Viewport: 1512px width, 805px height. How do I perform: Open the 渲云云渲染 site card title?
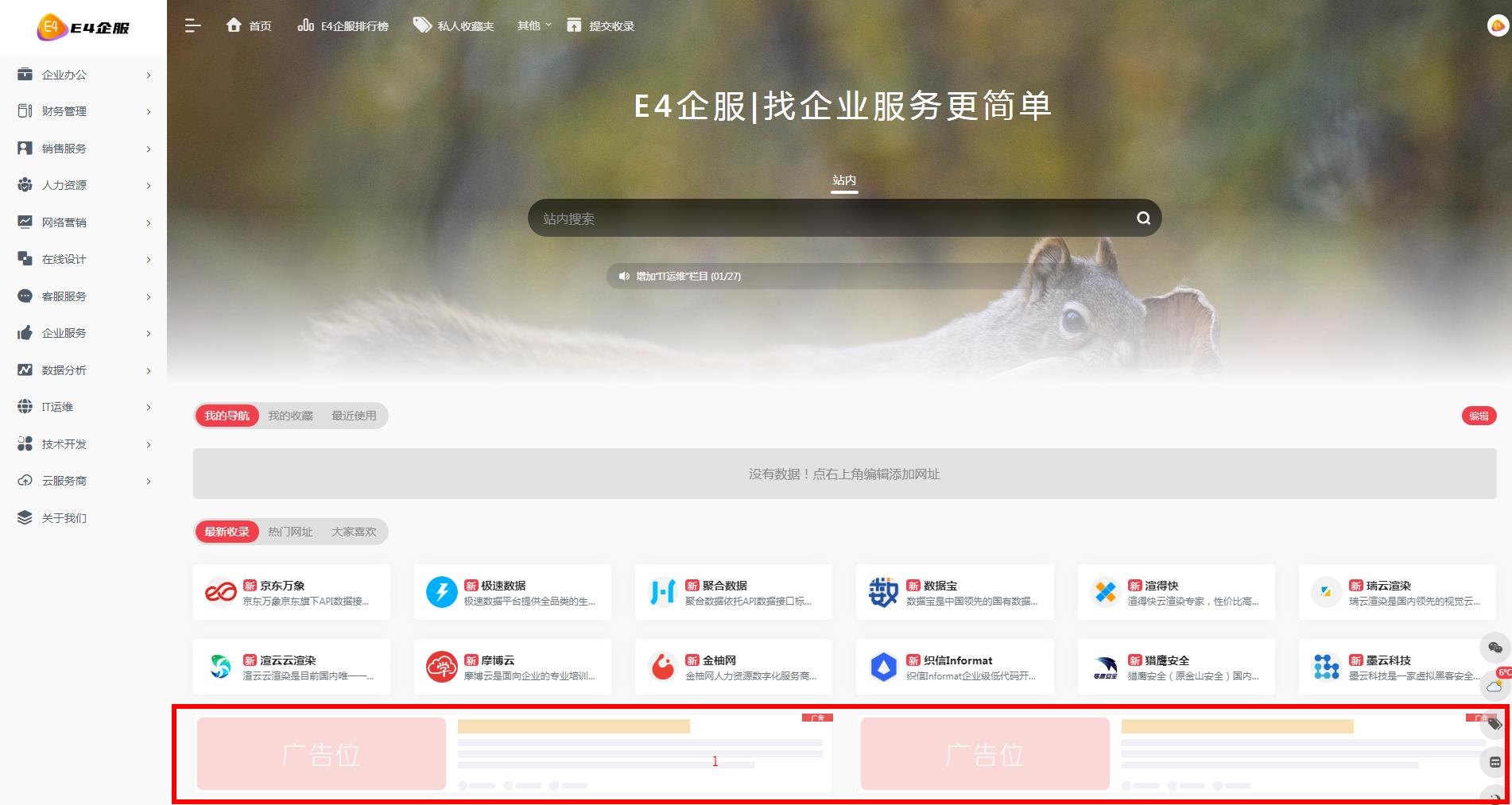(288, 660)
